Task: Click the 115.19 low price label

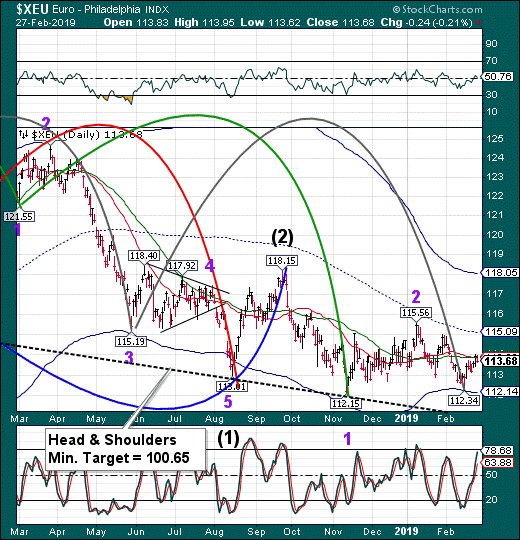Action: click(131, 342)
